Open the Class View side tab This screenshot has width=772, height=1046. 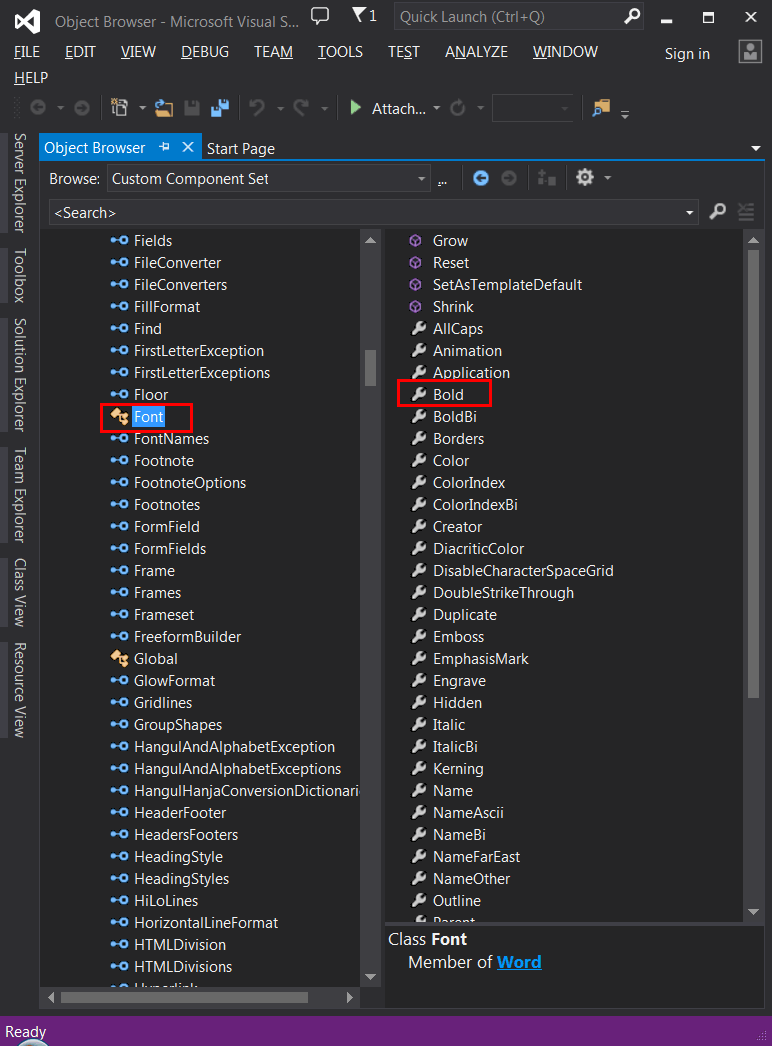click(x=19, y=592)
